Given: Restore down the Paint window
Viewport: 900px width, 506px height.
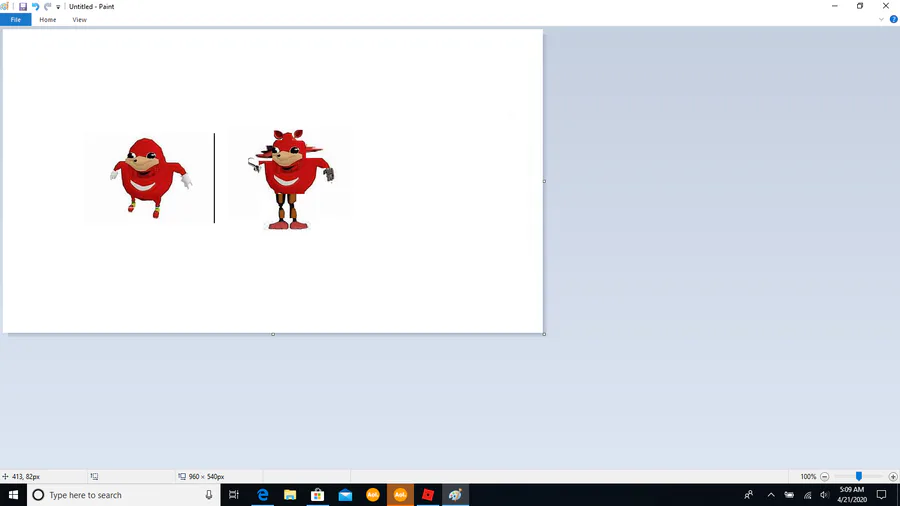Looking at the screenshot, I should pos(860,6).
